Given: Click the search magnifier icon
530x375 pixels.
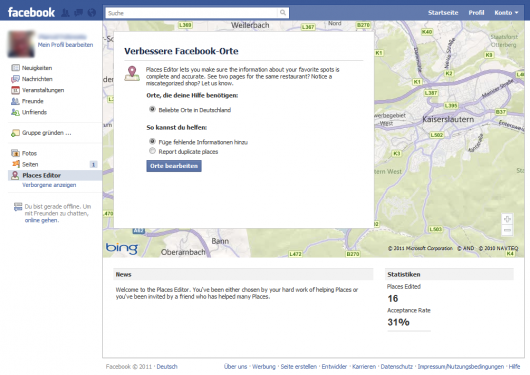Looking at the screenshot, I should [283, 13].
